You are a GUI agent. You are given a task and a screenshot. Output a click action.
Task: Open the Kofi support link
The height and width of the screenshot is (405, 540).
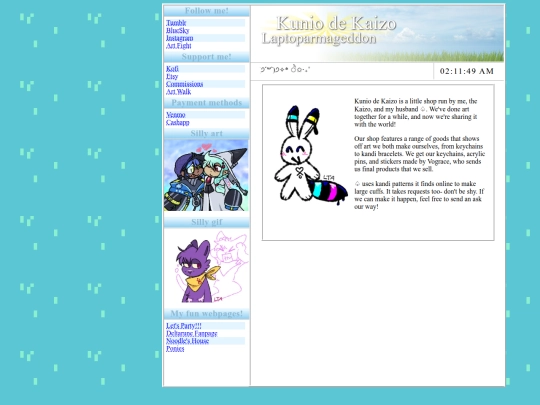click(x=172, y=69)
